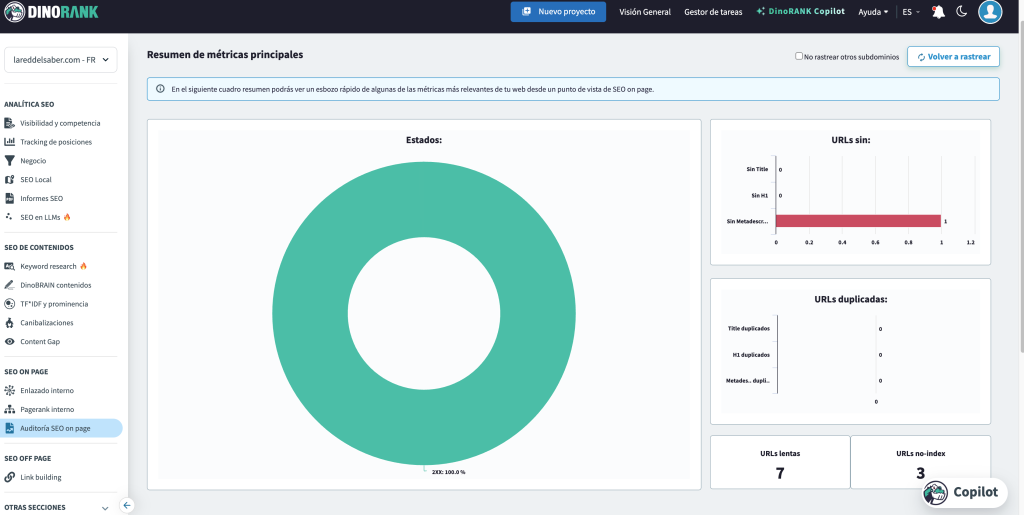Click the red Sin Metadescription bar
Screen dimensions: 1024x515
click(x=857, y=221)
